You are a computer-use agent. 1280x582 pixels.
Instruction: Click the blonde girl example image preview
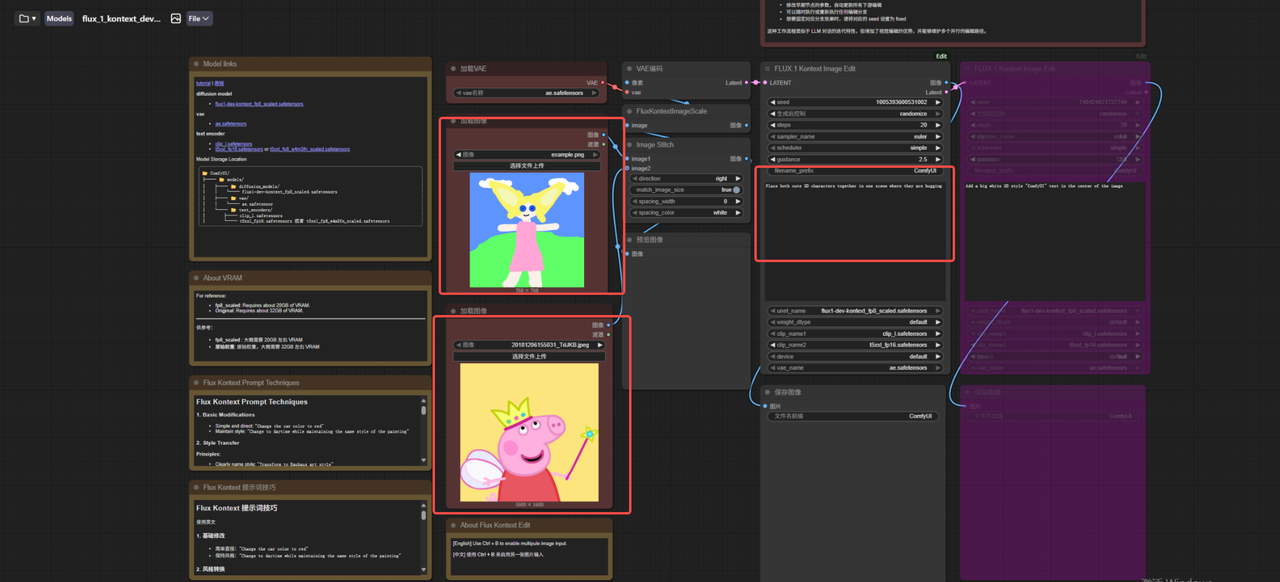point(527,230)
